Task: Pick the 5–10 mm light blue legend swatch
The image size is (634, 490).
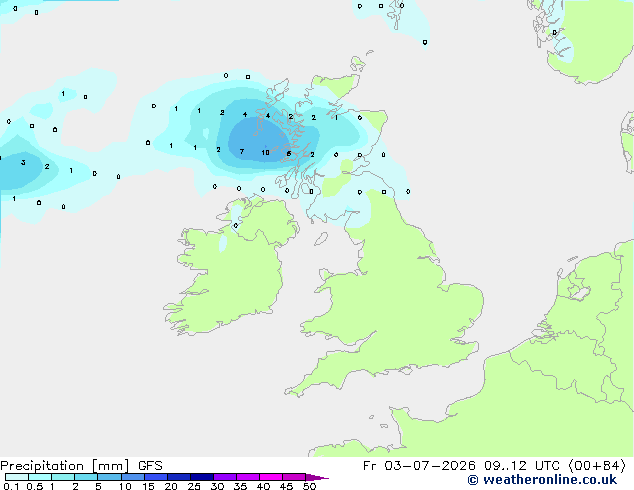Action: coord(109,477)
